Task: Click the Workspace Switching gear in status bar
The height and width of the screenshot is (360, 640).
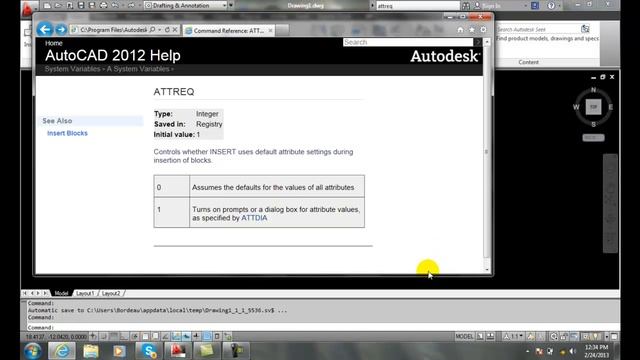Action: (x=554, y=336)
